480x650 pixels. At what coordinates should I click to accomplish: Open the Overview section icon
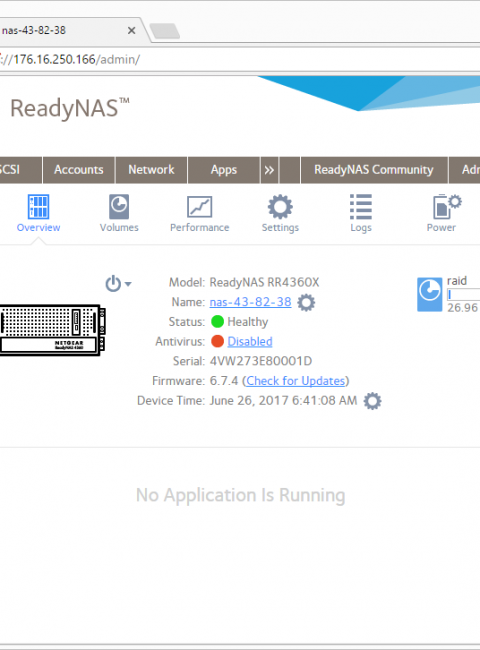(38, 206)
